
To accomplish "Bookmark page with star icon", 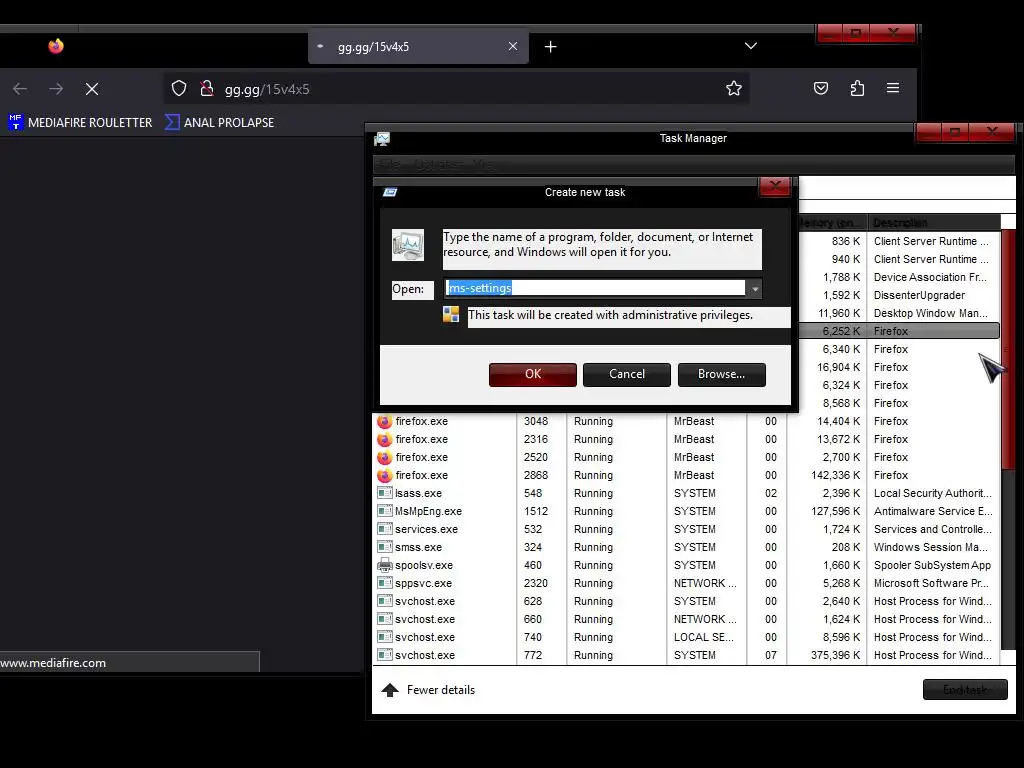I will click(734, 88).
